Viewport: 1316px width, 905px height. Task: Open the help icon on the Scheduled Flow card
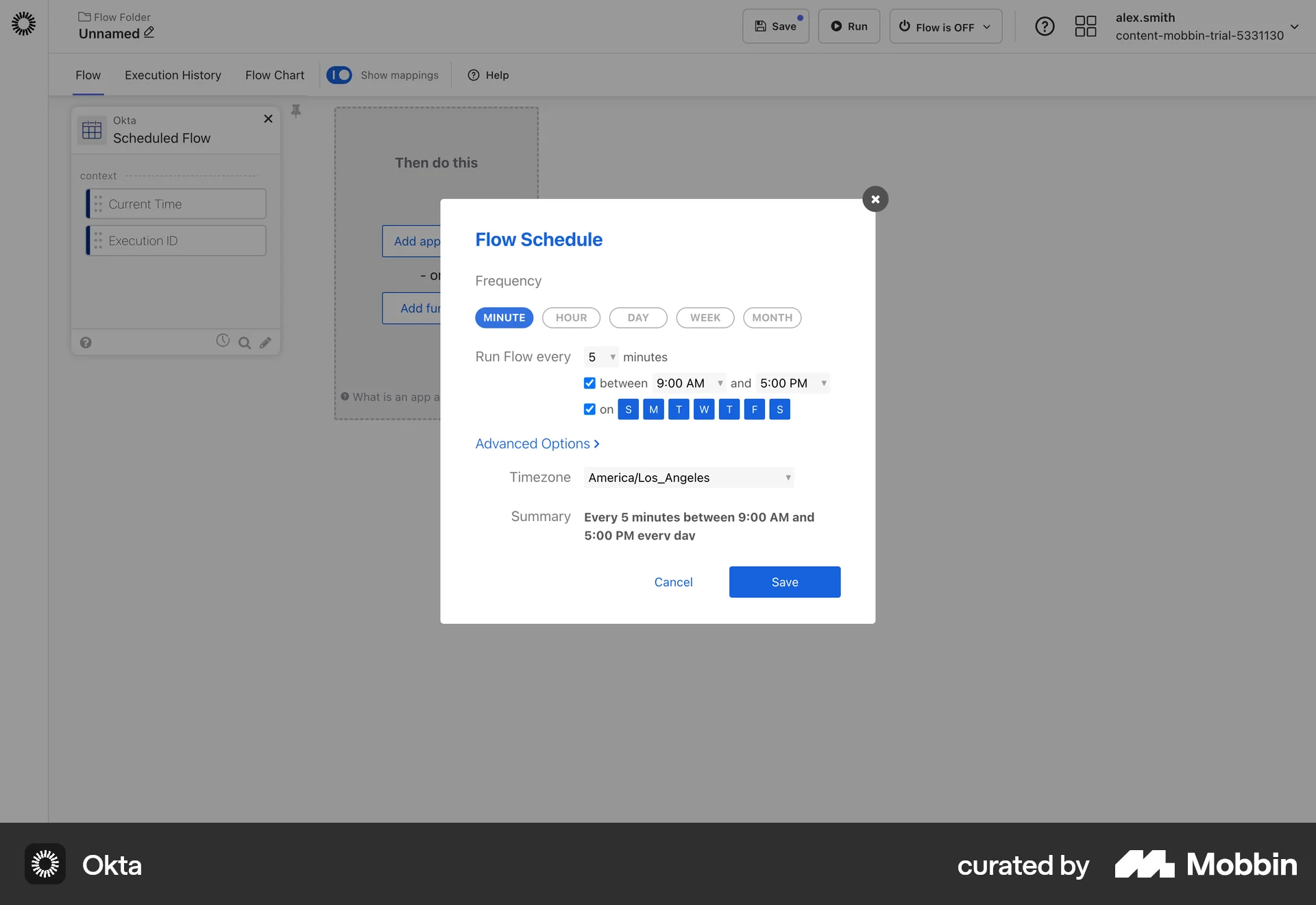[86, 342]
